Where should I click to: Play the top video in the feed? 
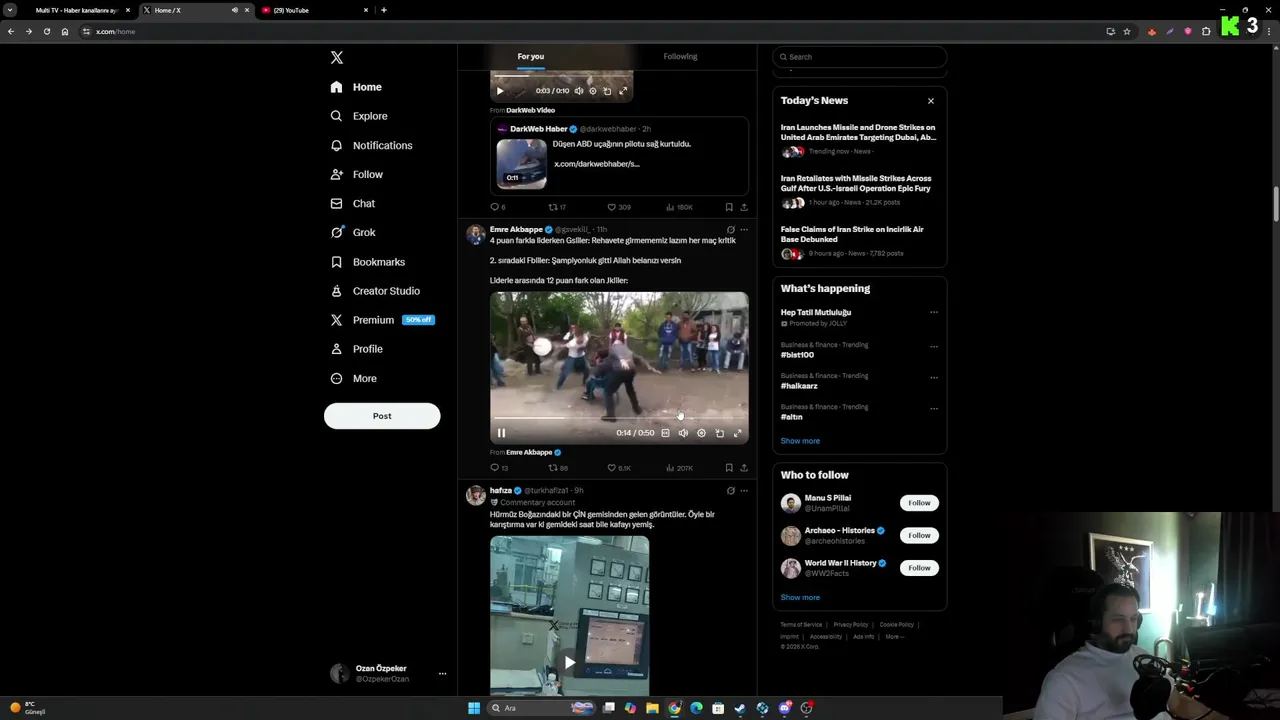[500, 91]
